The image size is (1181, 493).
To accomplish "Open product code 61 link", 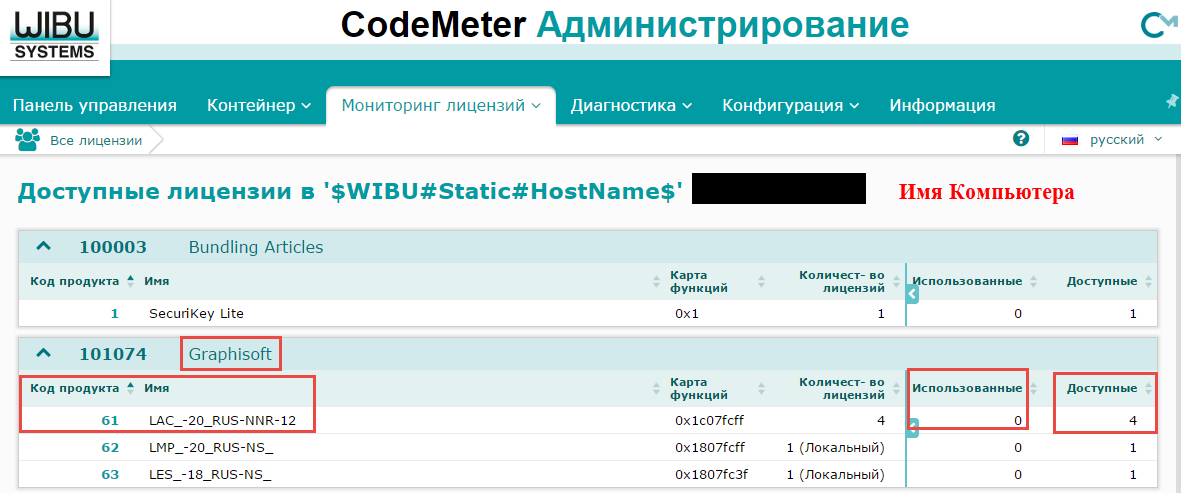I will (x=110, y=420).
